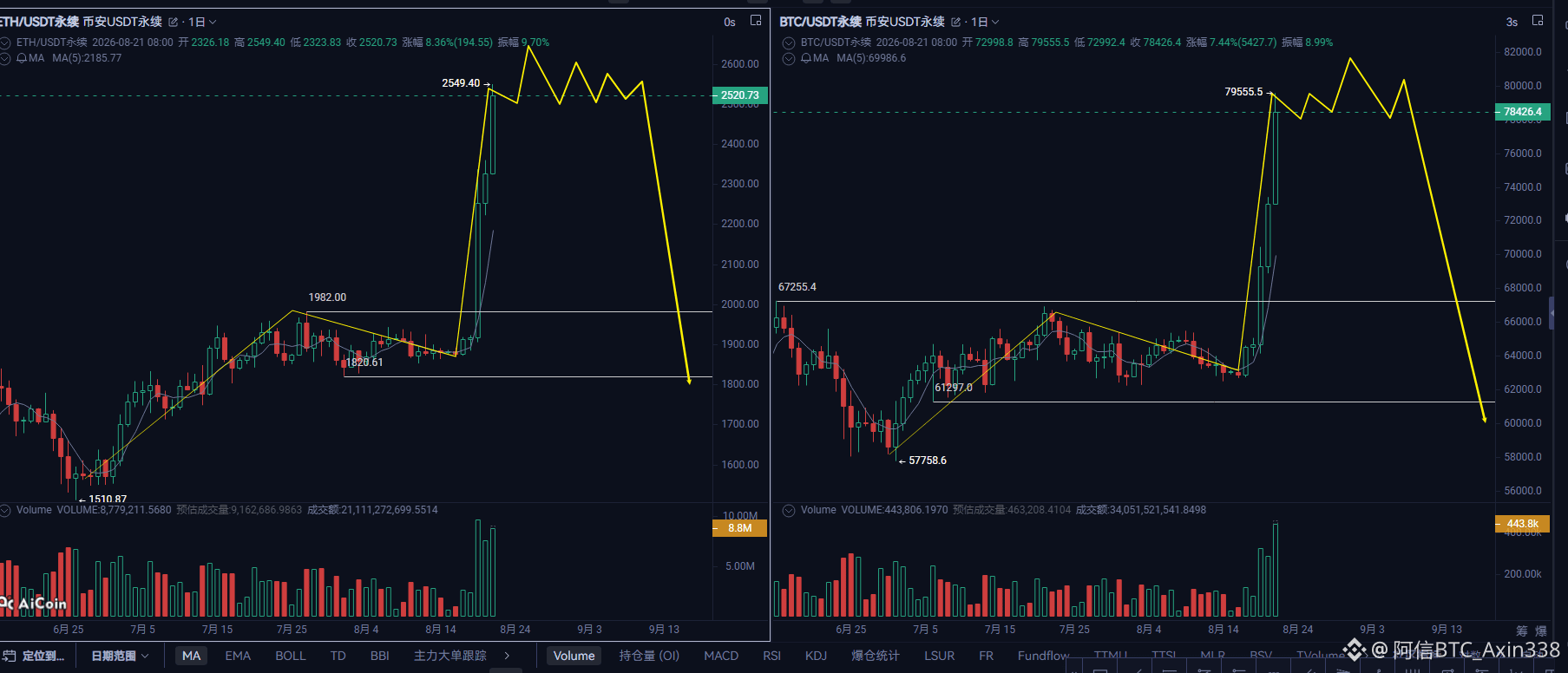Click the ETH 1820.61 price label
Viewport: 1568px width, 673px height.
pos(364,363)
